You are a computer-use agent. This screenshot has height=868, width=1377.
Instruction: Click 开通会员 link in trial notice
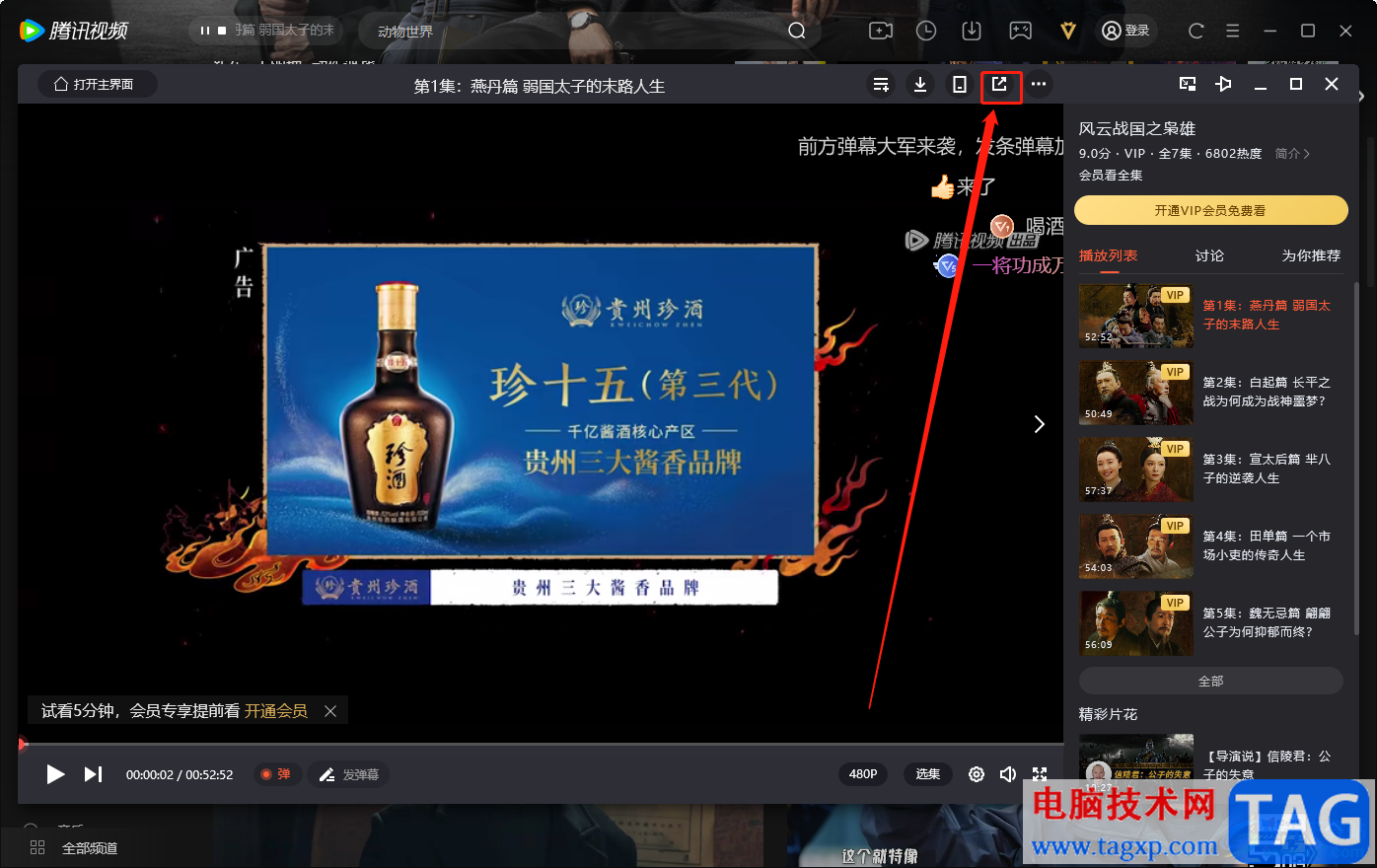click(x=276, y=710)
